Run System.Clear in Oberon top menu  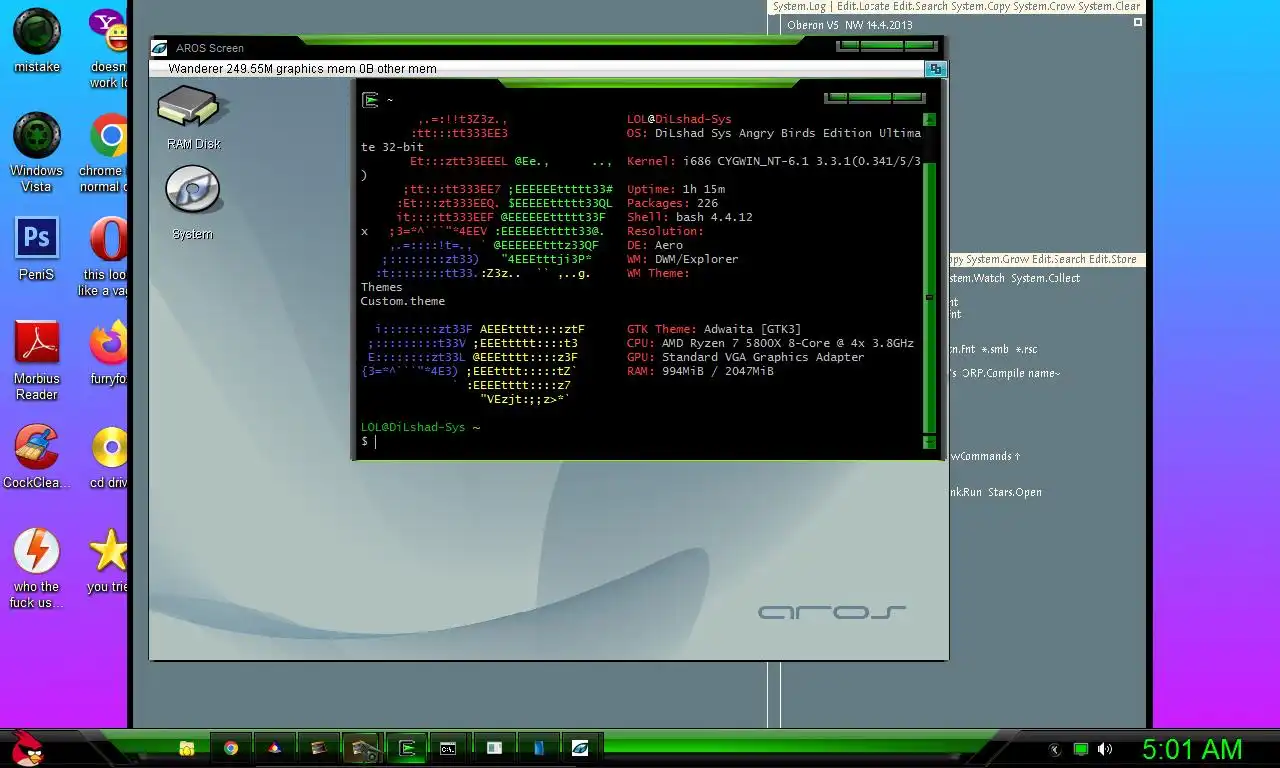1112,6
